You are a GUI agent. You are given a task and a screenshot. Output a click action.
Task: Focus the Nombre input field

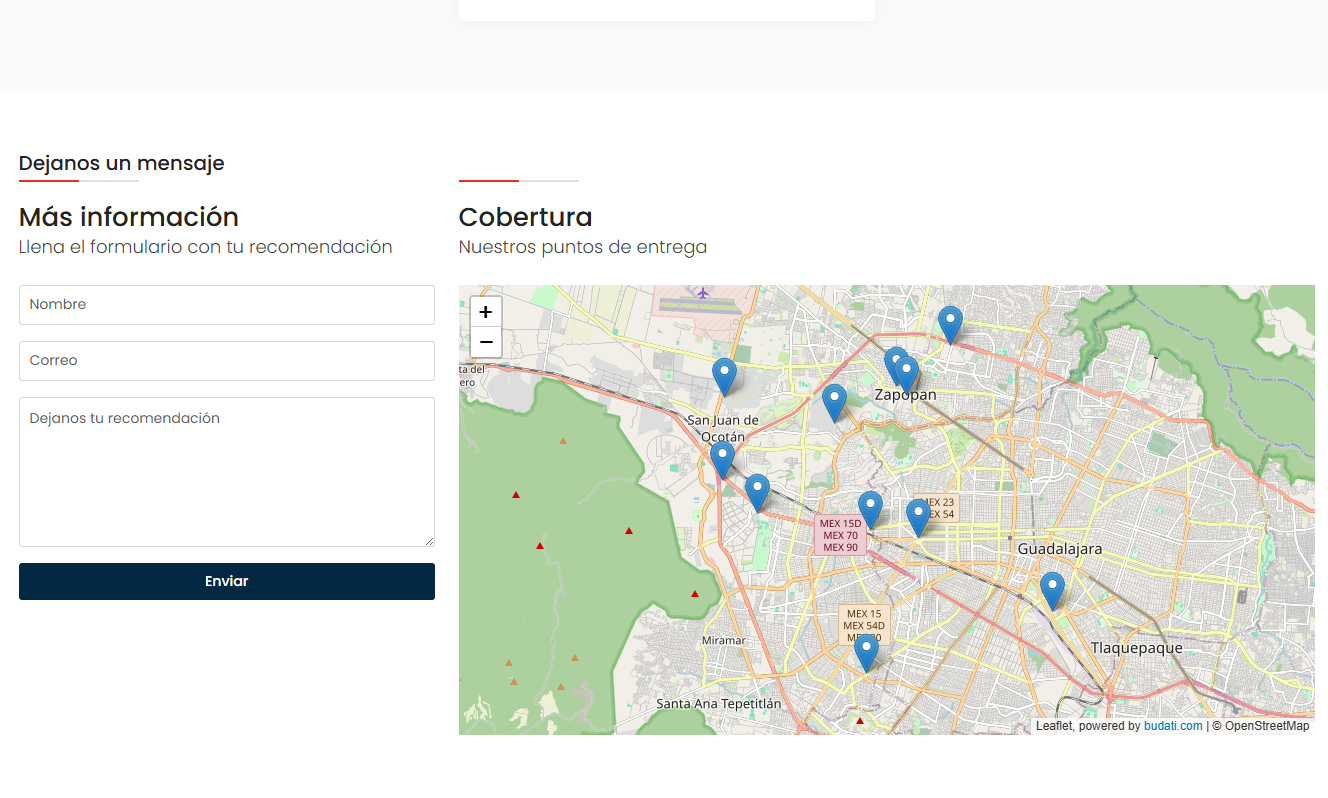(227, 305)
